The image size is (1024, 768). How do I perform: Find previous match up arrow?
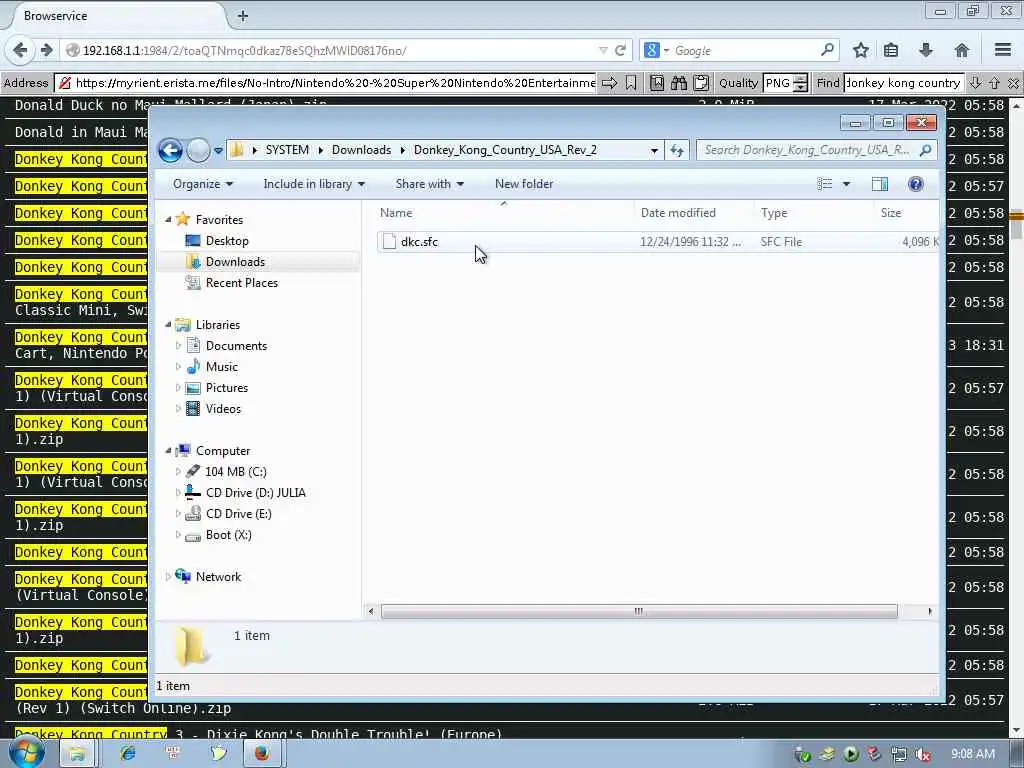[994, 83]
